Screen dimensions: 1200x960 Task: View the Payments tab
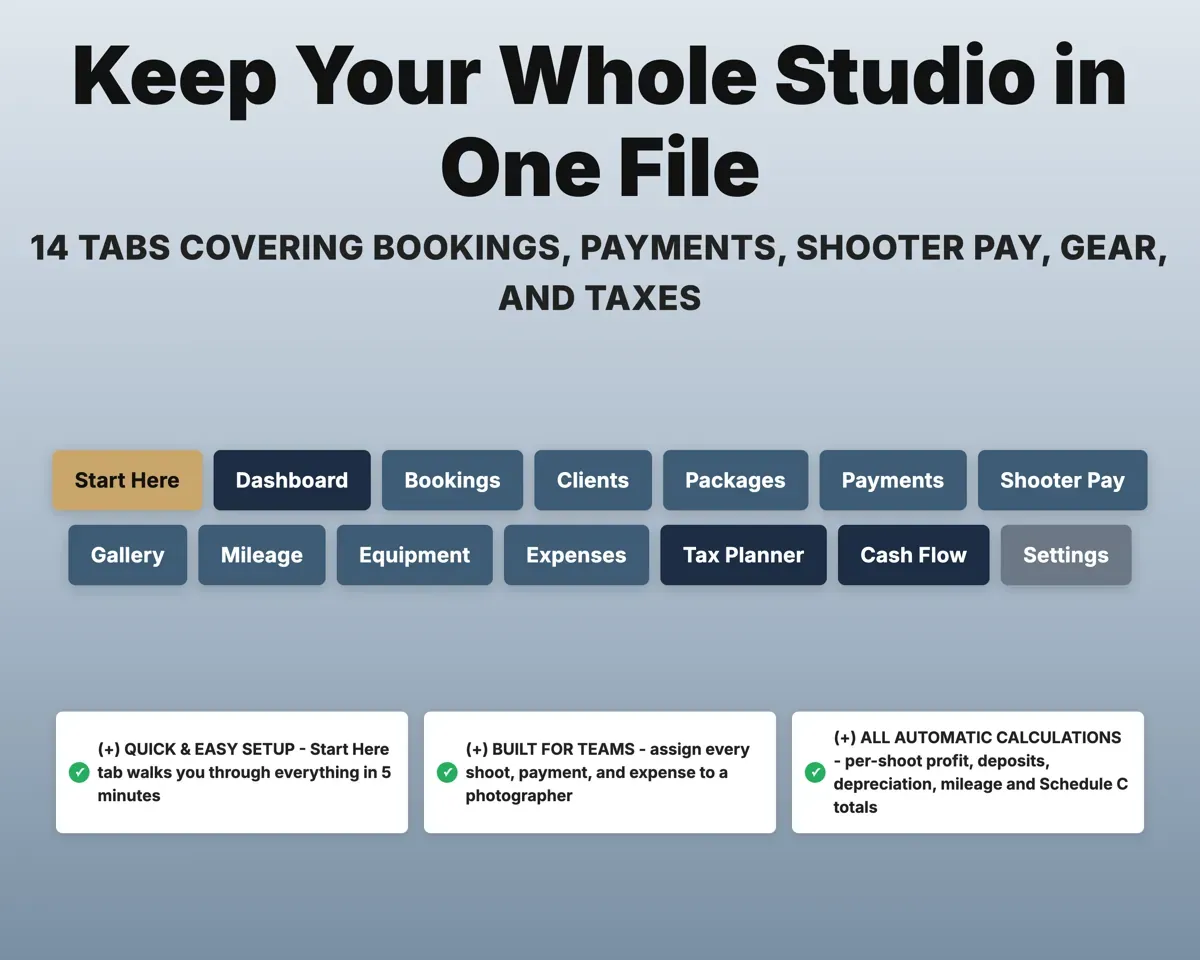point(893,480)
